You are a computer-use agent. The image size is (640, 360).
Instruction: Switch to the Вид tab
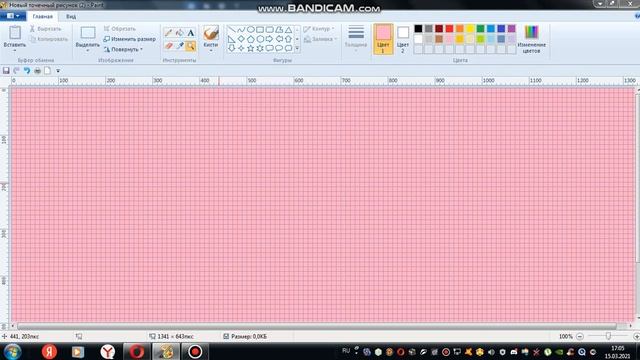[x=71, y=17]
